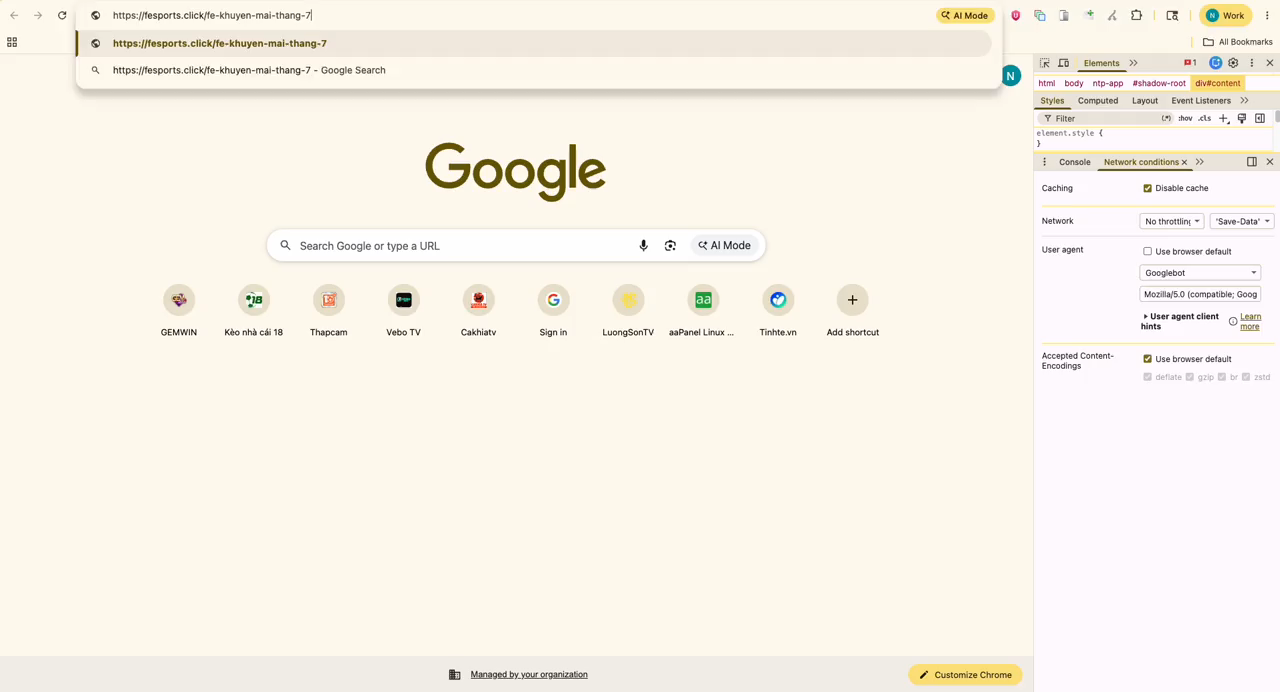The image size is (1280, 692).
Task: Click the Google account avatar N on page
Action: (1011, 76)
